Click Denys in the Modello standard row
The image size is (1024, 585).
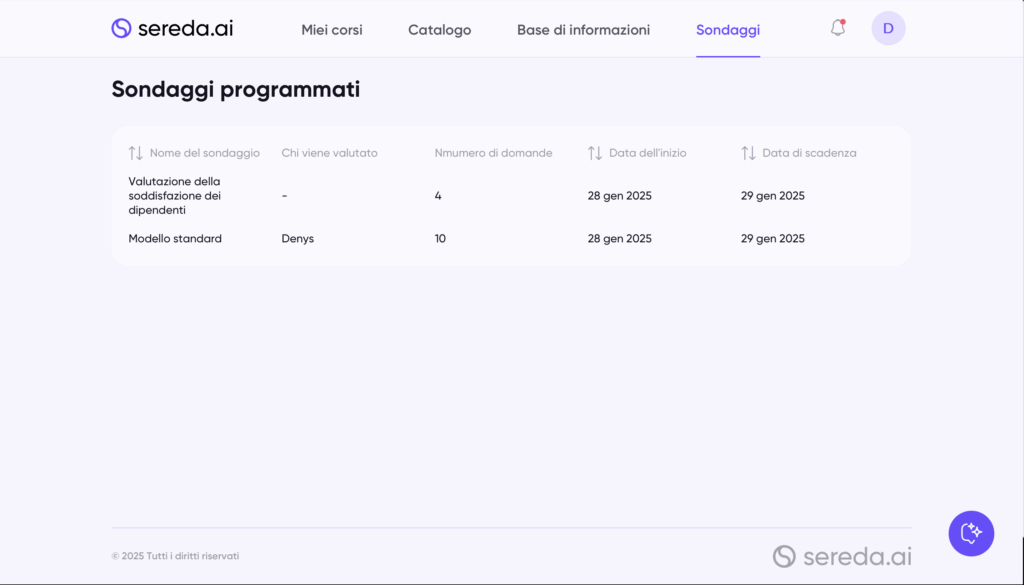pos(297,239)
